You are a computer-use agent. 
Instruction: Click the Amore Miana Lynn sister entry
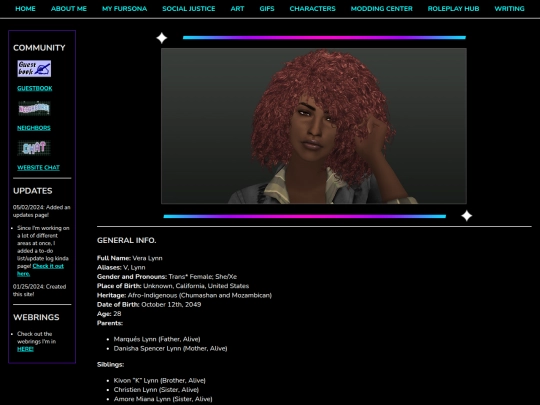(163, 399)
